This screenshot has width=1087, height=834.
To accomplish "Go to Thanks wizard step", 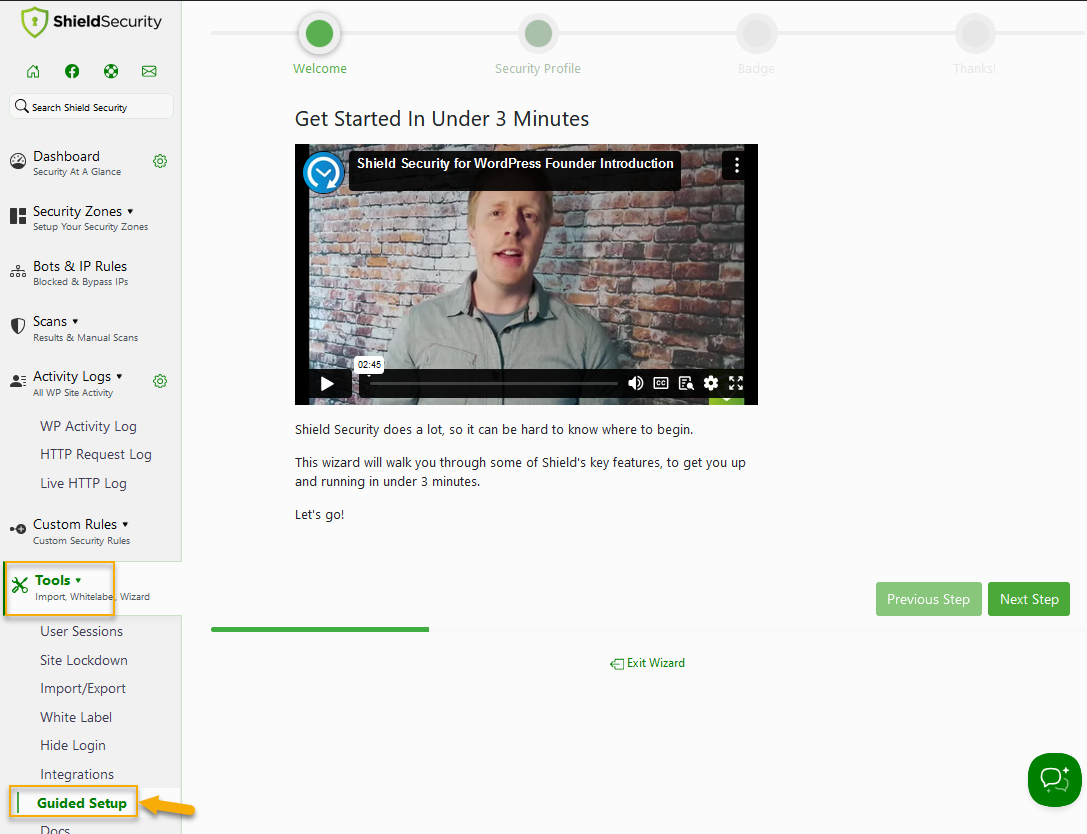I will click(975, 33).
